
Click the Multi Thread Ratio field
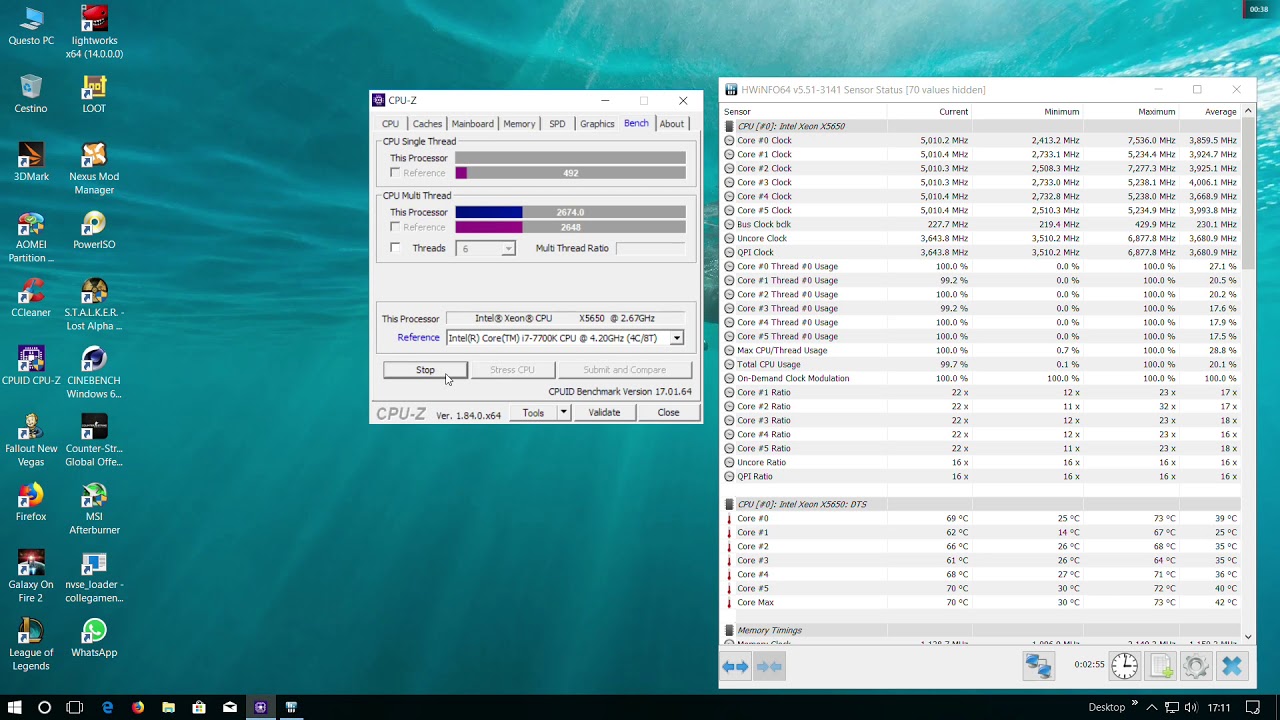click(651, 248)
